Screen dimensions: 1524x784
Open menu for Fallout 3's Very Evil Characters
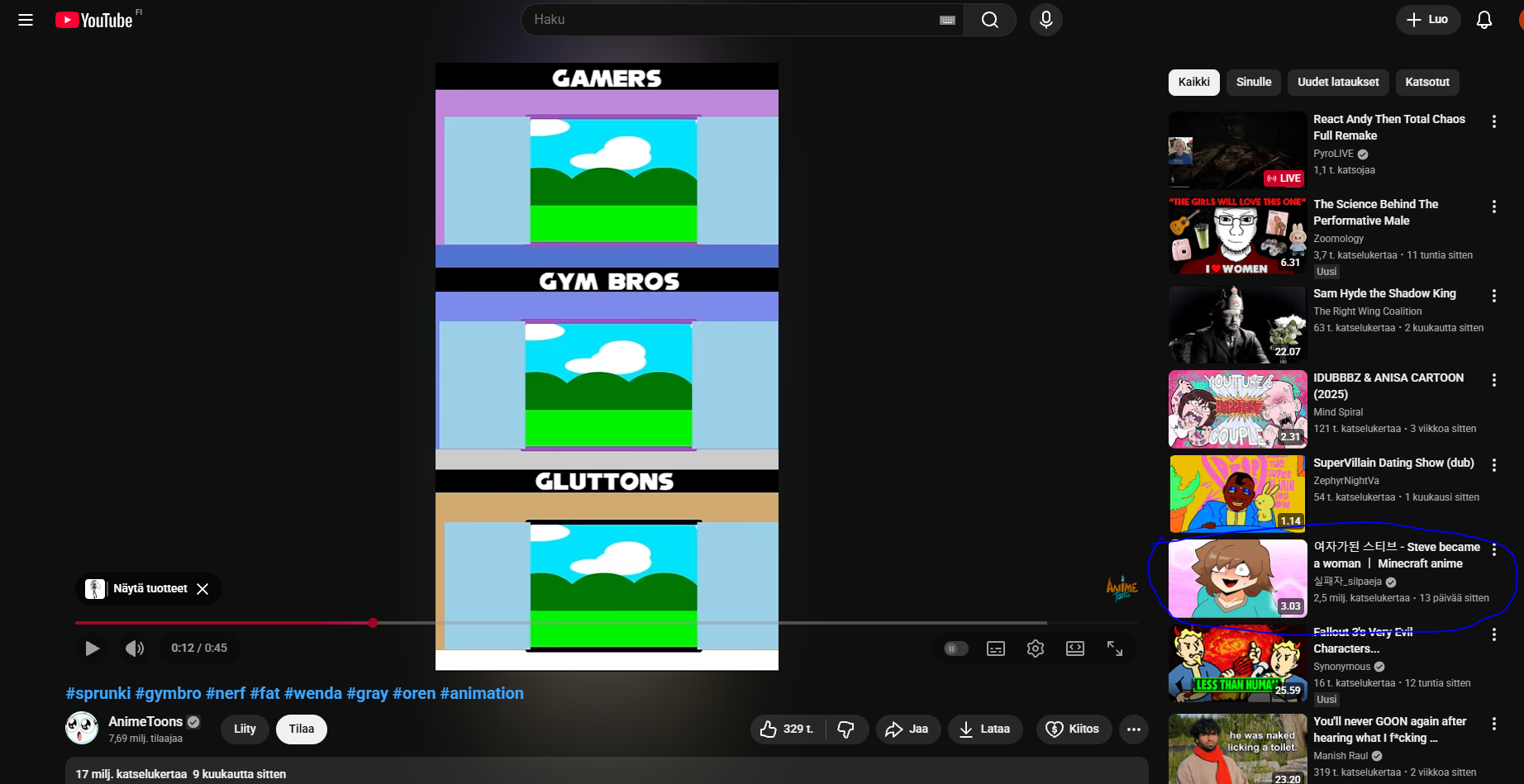pyautogui.click(x=1494, y=635)
